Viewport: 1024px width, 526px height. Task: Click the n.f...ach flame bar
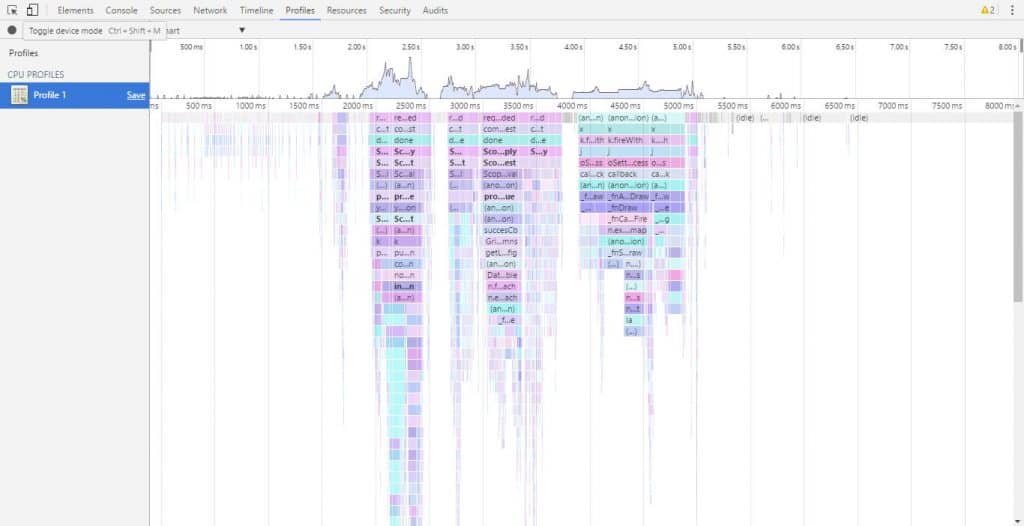coord(502,286)
